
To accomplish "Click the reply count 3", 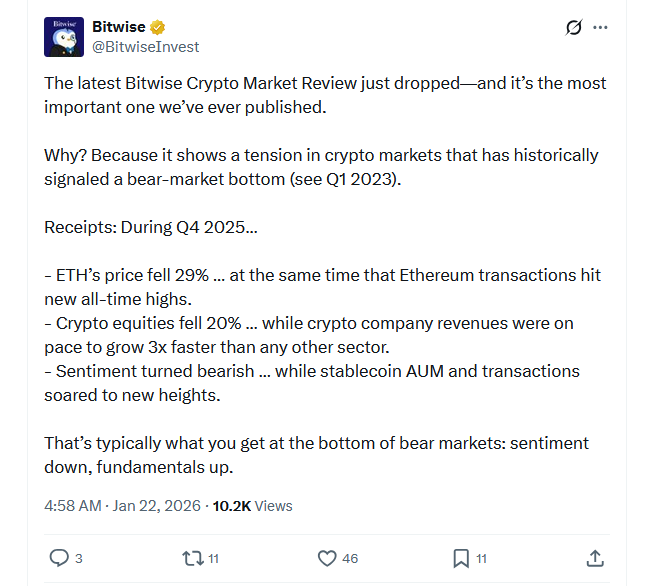I will (79, 558).
